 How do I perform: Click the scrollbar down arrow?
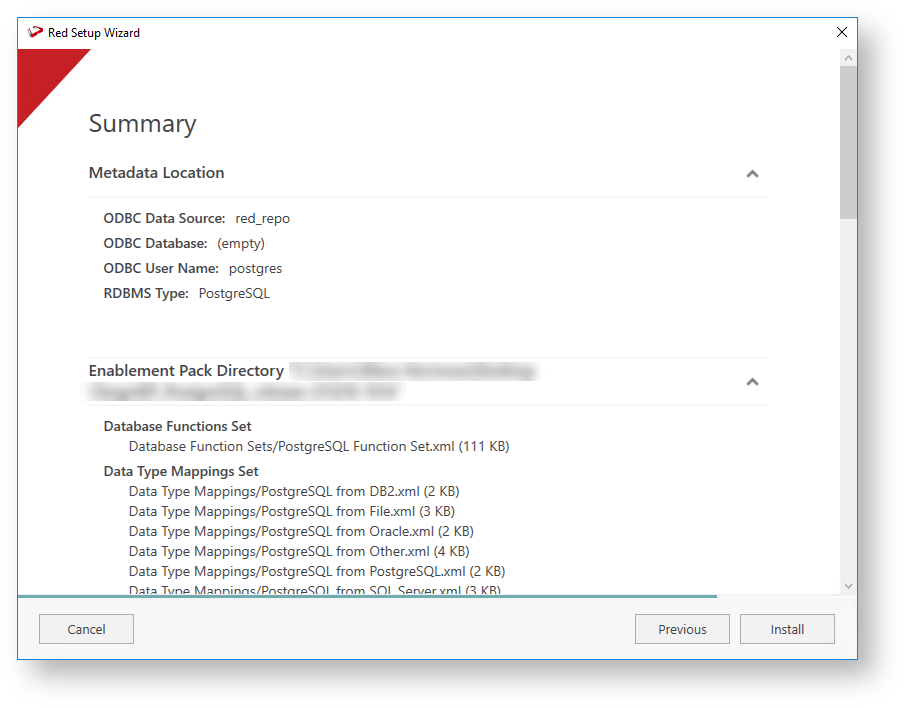(x=848, y=586)
